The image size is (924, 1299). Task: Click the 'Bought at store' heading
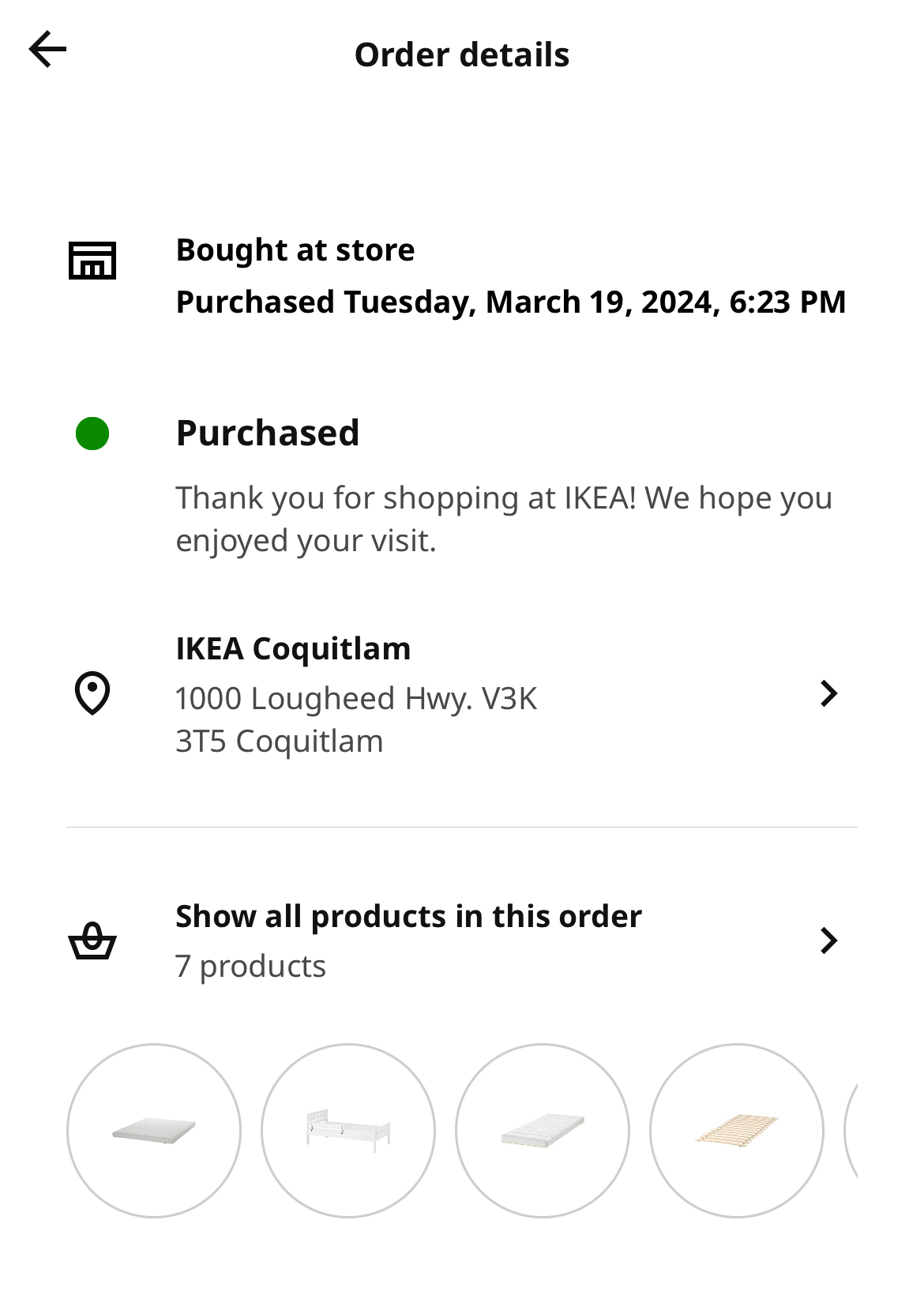tap(295, 250)
